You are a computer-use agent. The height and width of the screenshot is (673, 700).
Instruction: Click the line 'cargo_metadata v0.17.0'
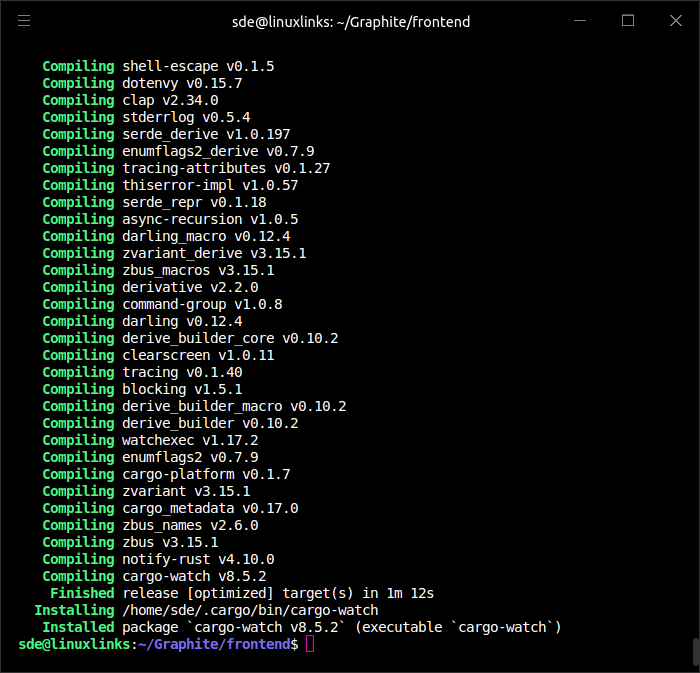(210, 508)
